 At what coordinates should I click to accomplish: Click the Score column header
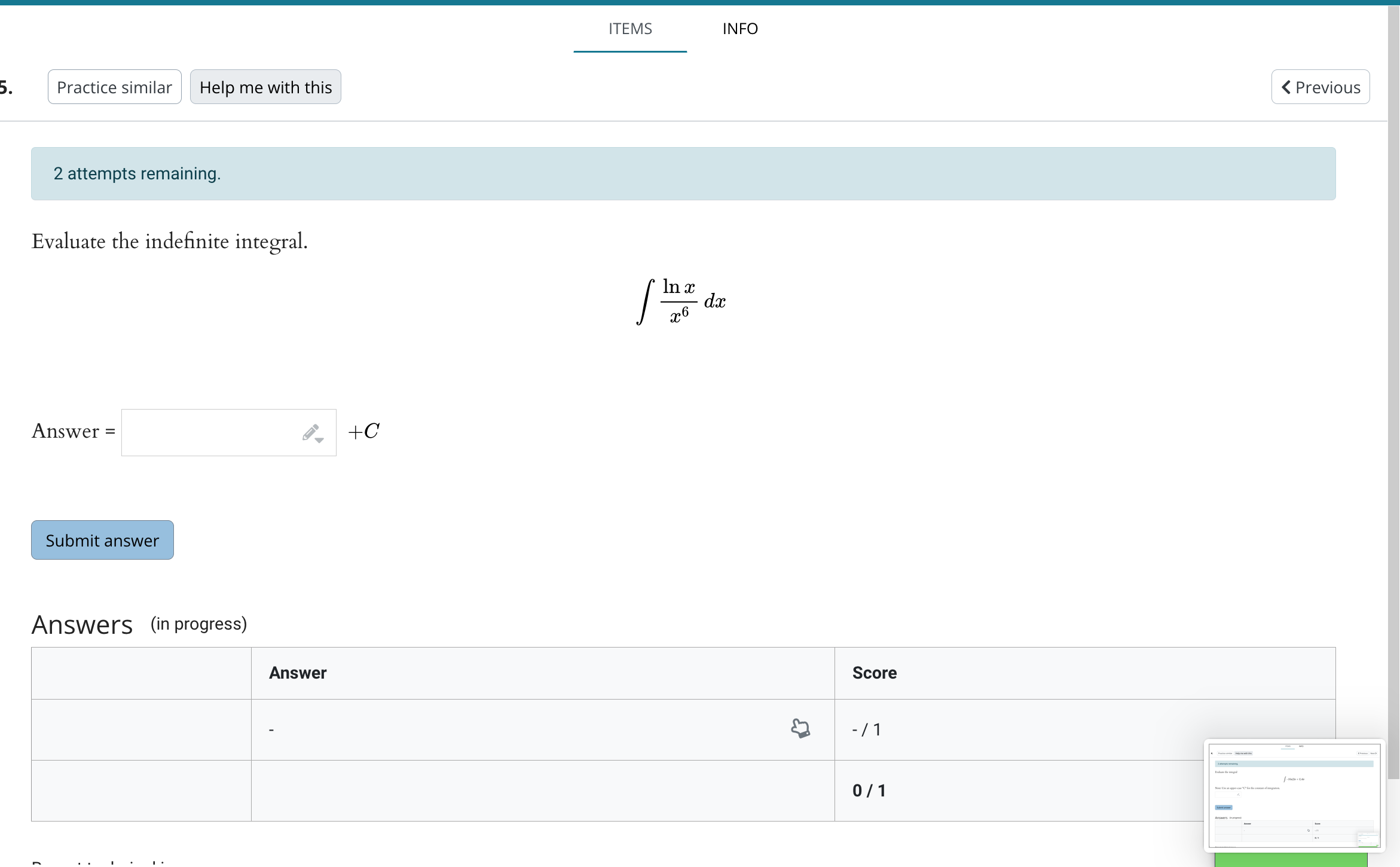coord(874,673)
